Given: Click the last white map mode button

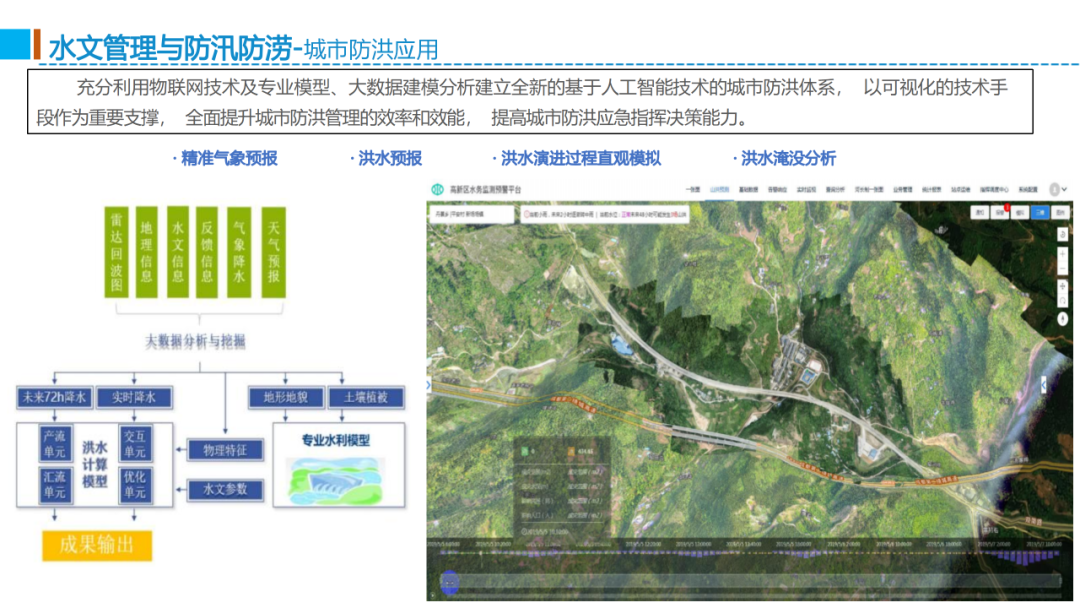Looking at the screenshot, I should tap(1060, 213).
